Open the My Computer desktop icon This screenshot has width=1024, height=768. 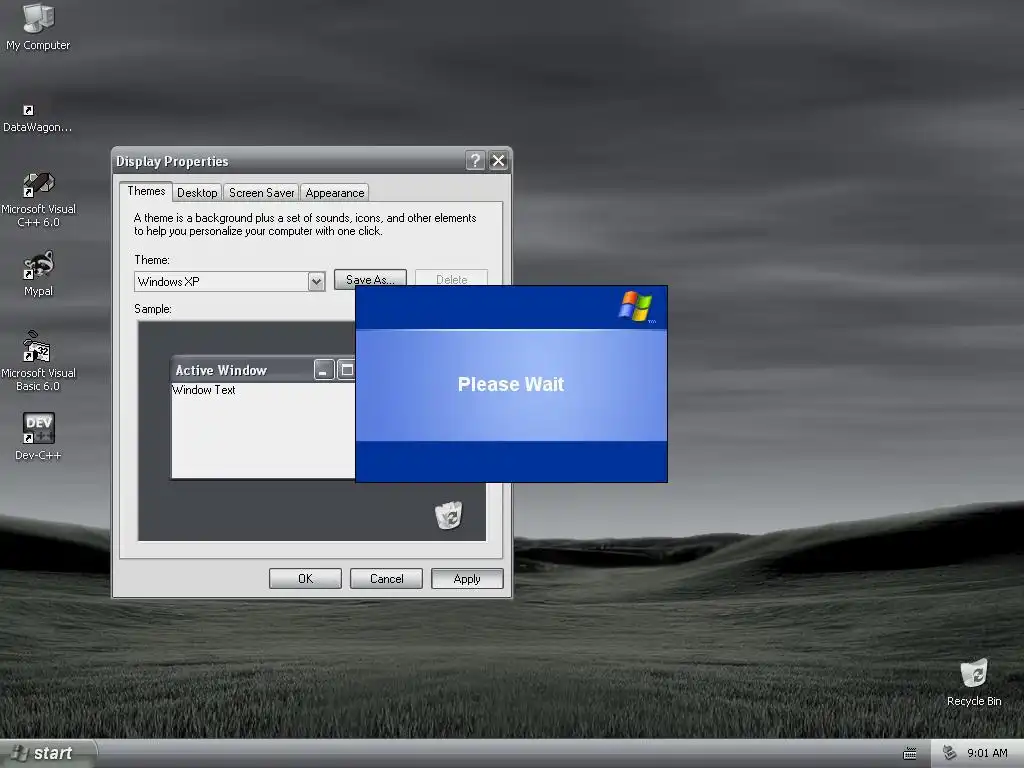pyautogui.click(x=38, y=26)
